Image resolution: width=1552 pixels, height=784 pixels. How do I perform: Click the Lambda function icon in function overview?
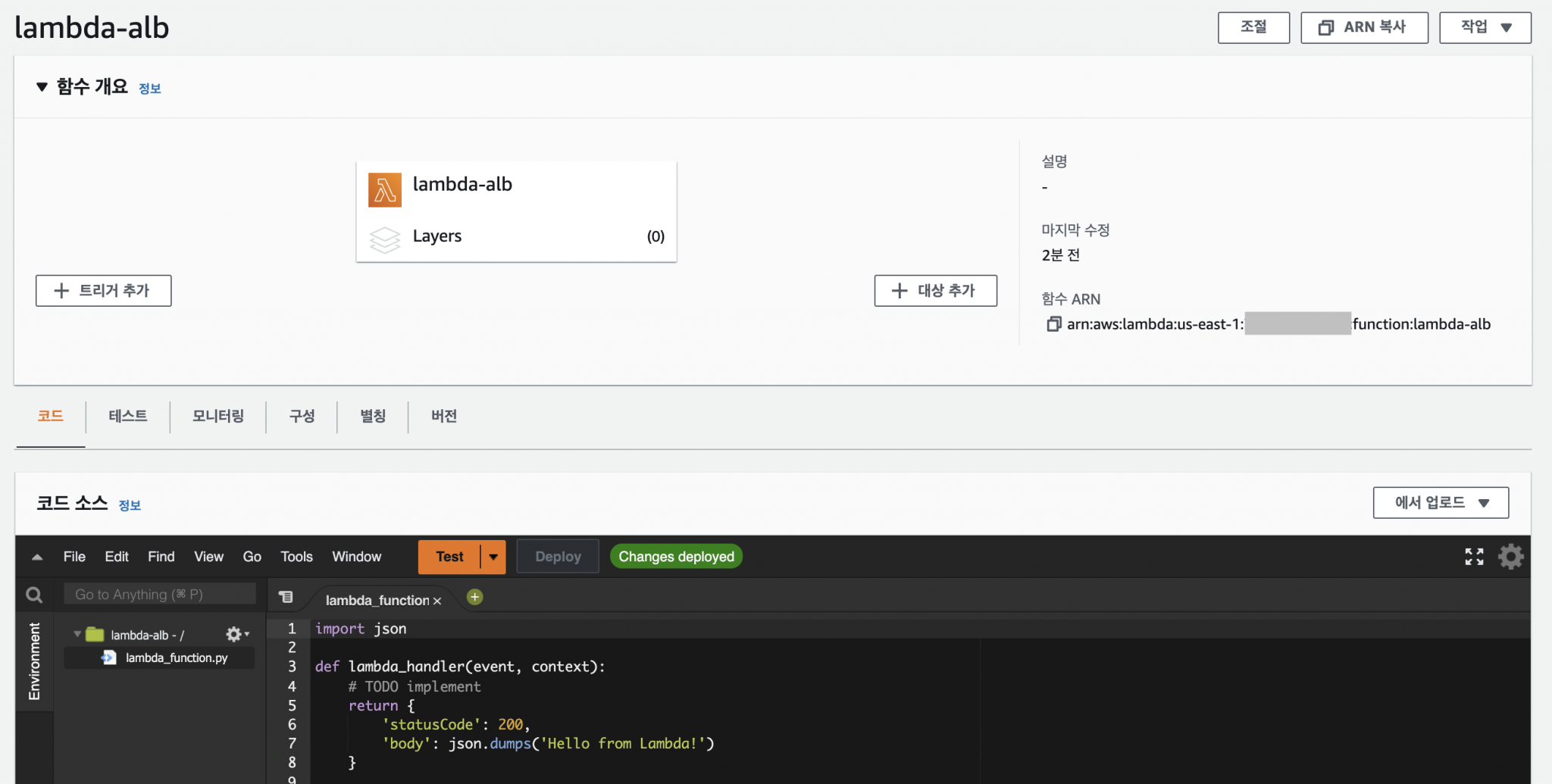point(385,190)
